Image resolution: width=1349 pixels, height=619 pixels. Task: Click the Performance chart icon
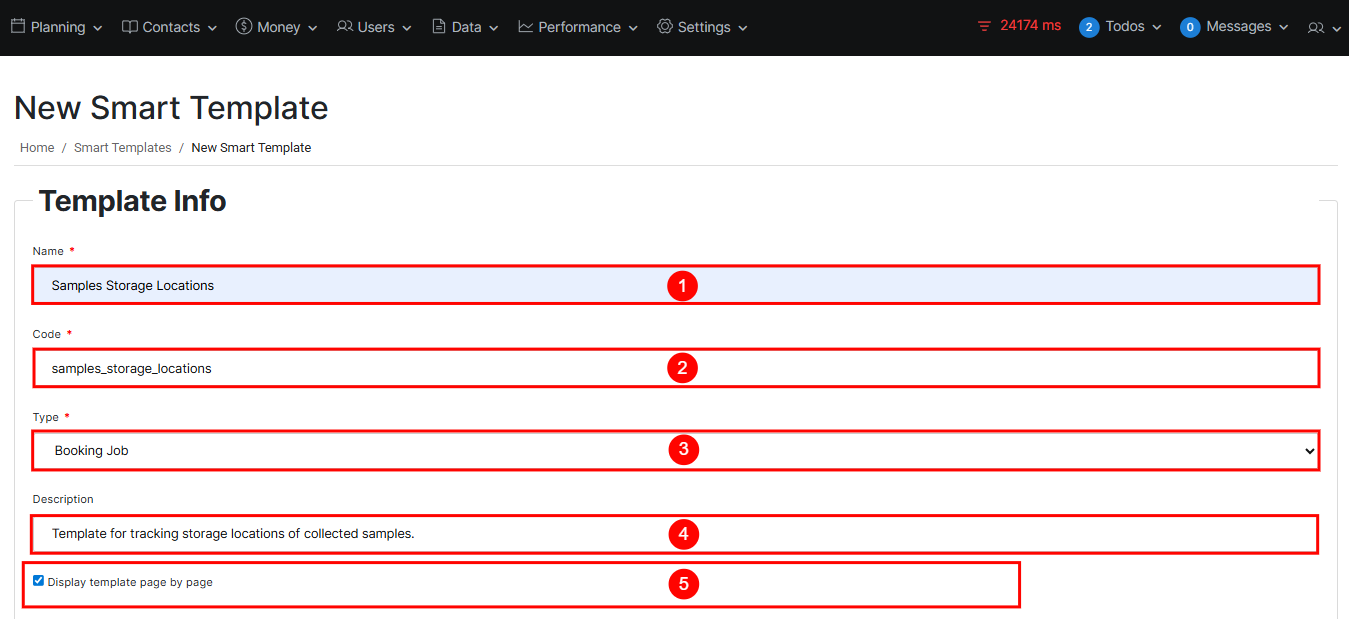526,27
